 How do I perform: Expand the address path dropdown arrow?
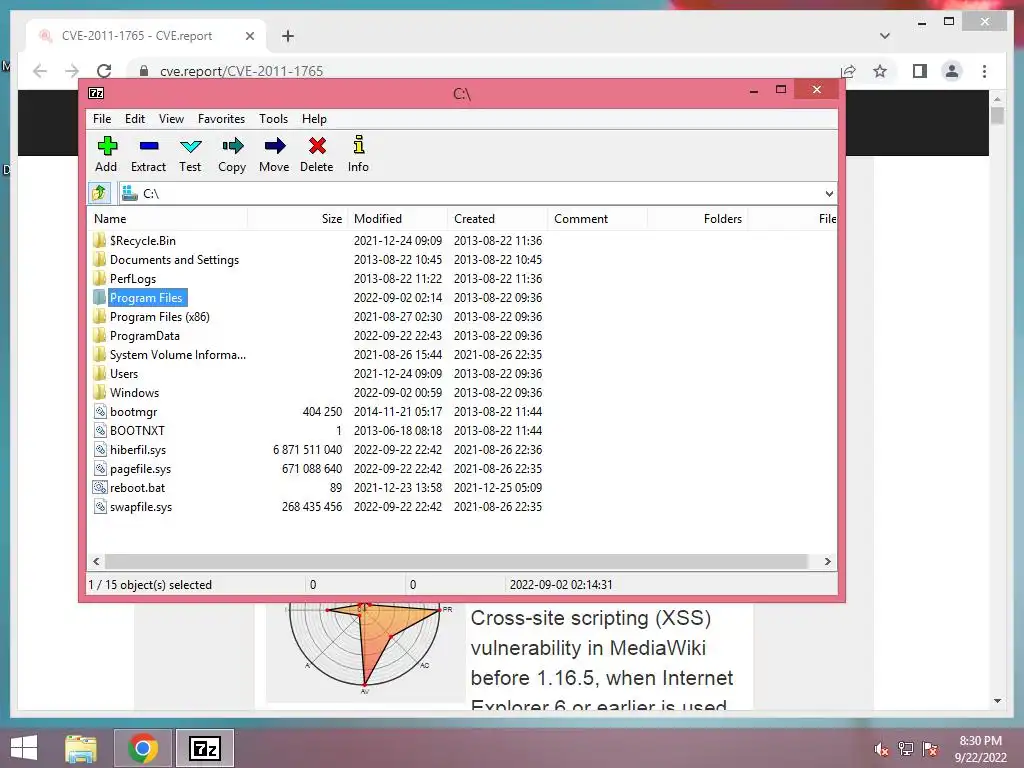pos(829,193)
